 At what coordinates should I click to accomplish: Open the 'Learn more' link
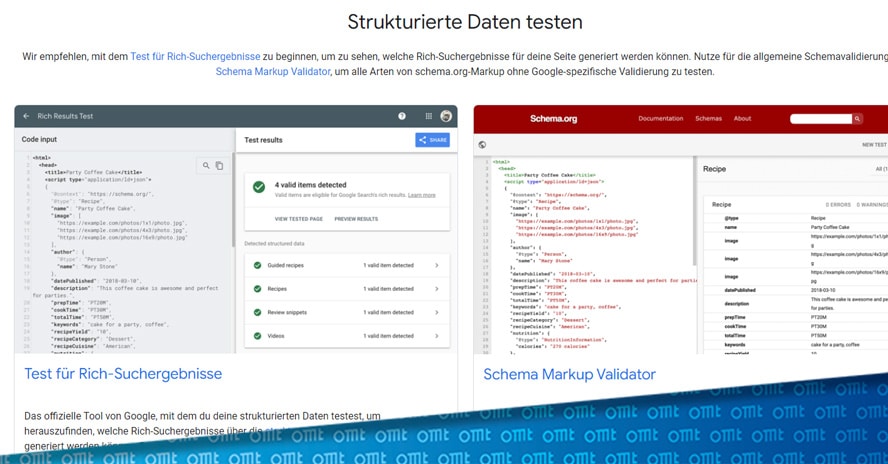click(x=421, y=195)
